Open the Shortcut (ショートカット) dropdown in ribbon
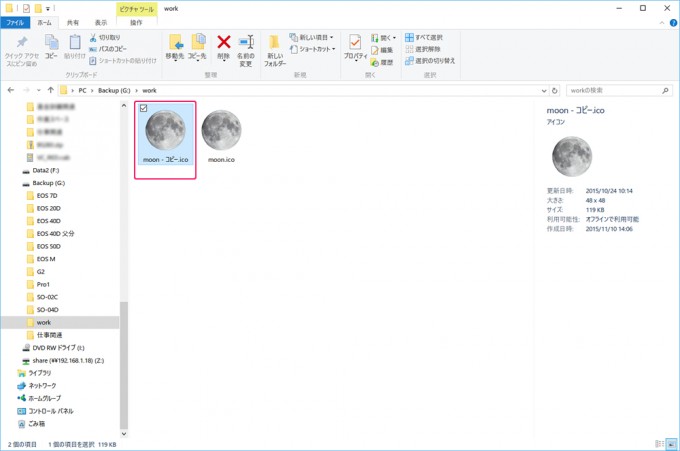This screenshot has height=451, width=680. tap(313, 49)
